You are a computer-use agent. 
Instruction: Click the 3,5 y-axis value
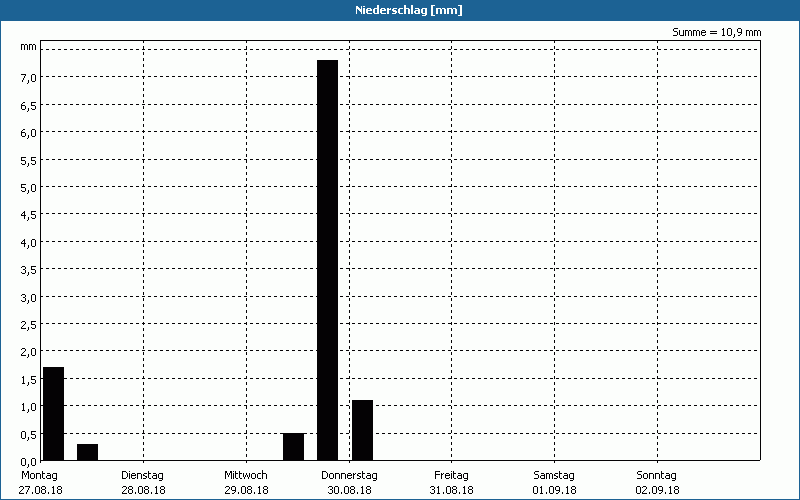click(x=29, y=270)
